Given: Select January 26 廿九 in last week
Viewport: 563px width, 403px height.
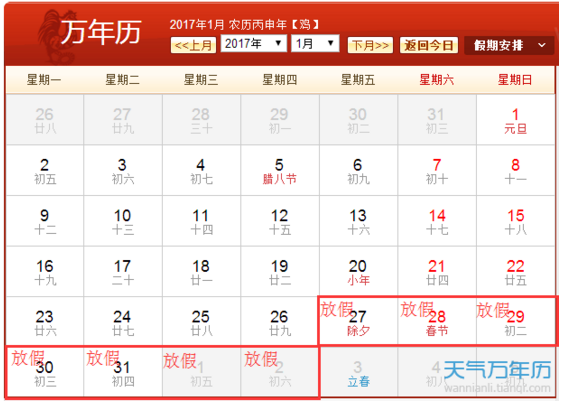Looking at the screenshot, I should tap(280, 322).
